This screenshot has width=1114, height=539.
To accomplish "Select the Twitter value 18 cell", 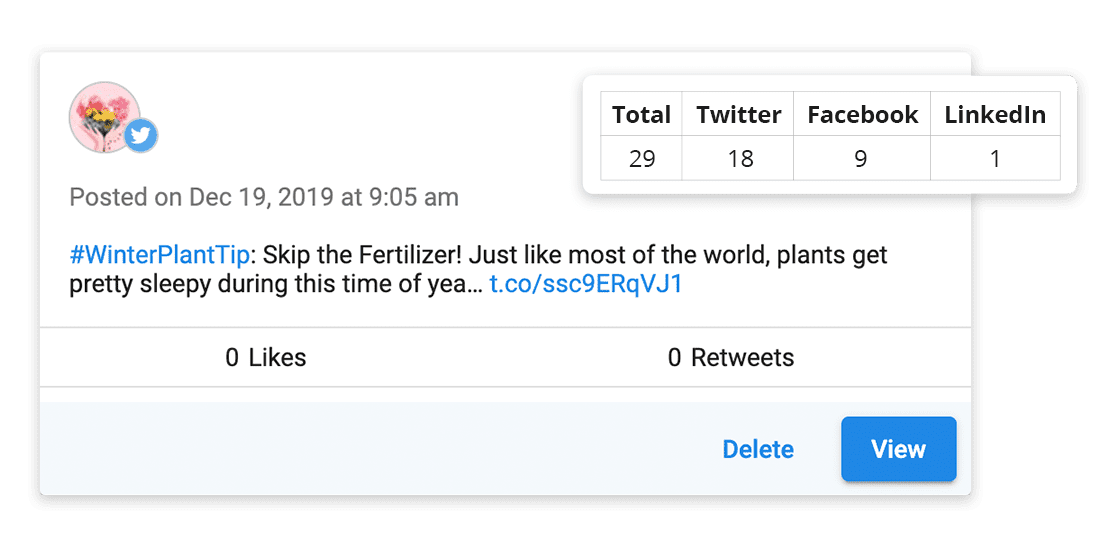I will 738,158.
